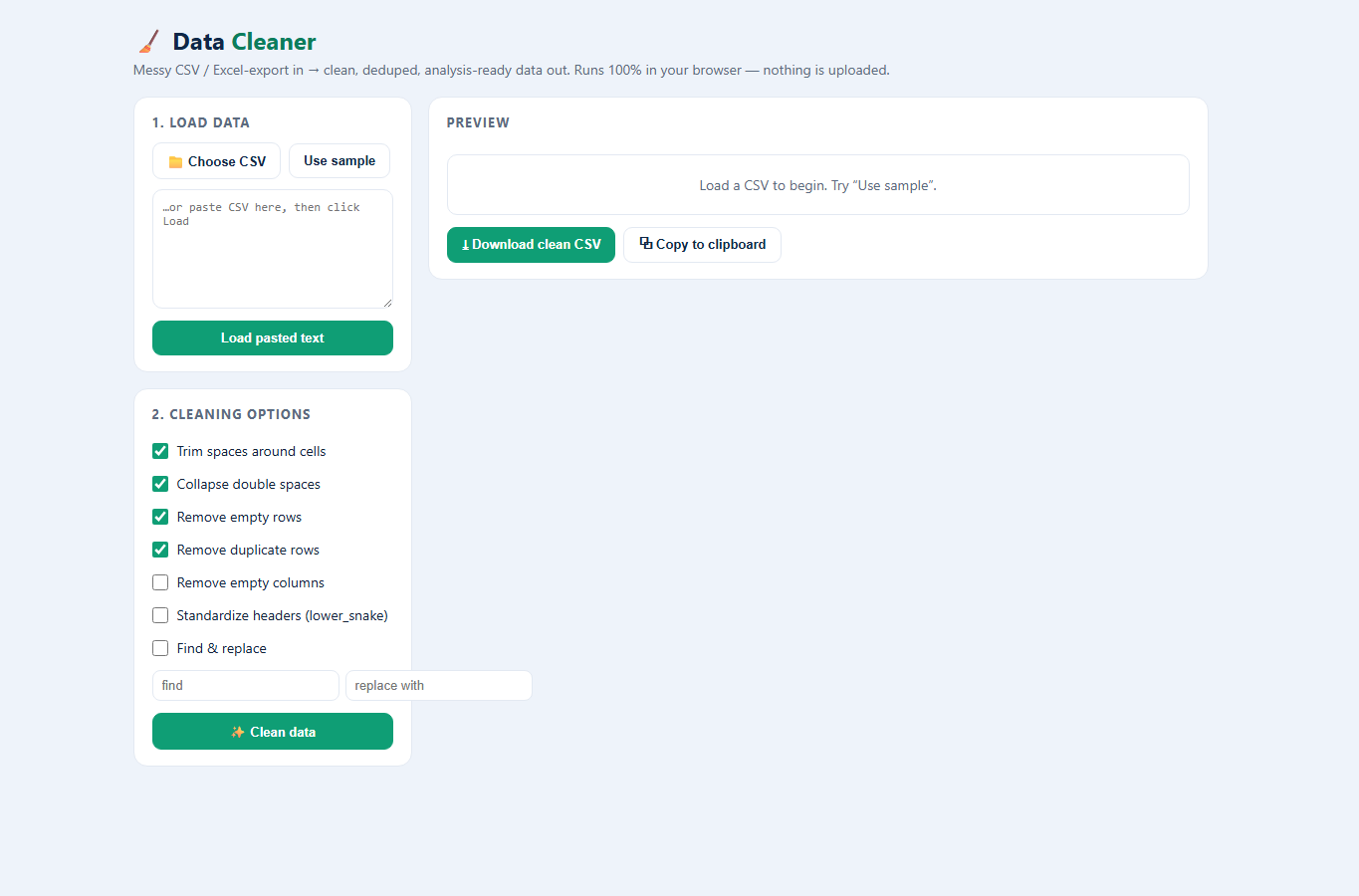1359x896 pixels.
Task: Click the clipboard copy icon
Action: (x=646, y=243)
